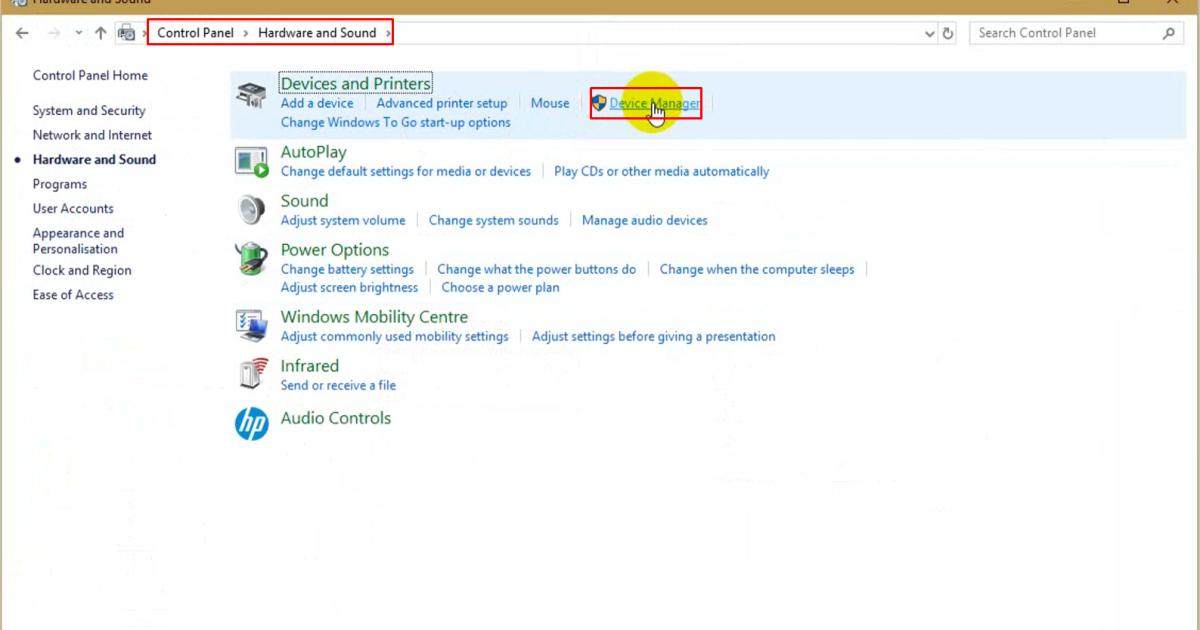Open Power Options heading
Screen dimensions: 1200x630
click(335, 250)
